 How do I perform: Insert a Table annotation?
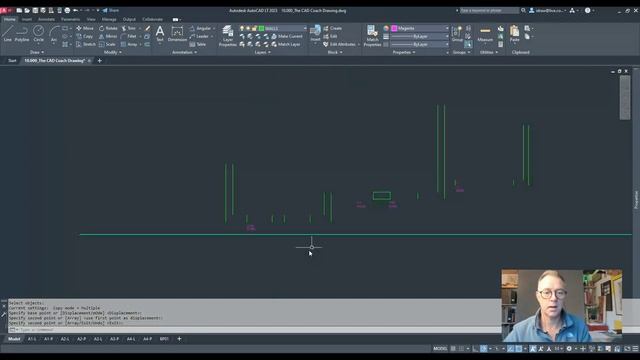pyautogui.click(x=198, y=44)
